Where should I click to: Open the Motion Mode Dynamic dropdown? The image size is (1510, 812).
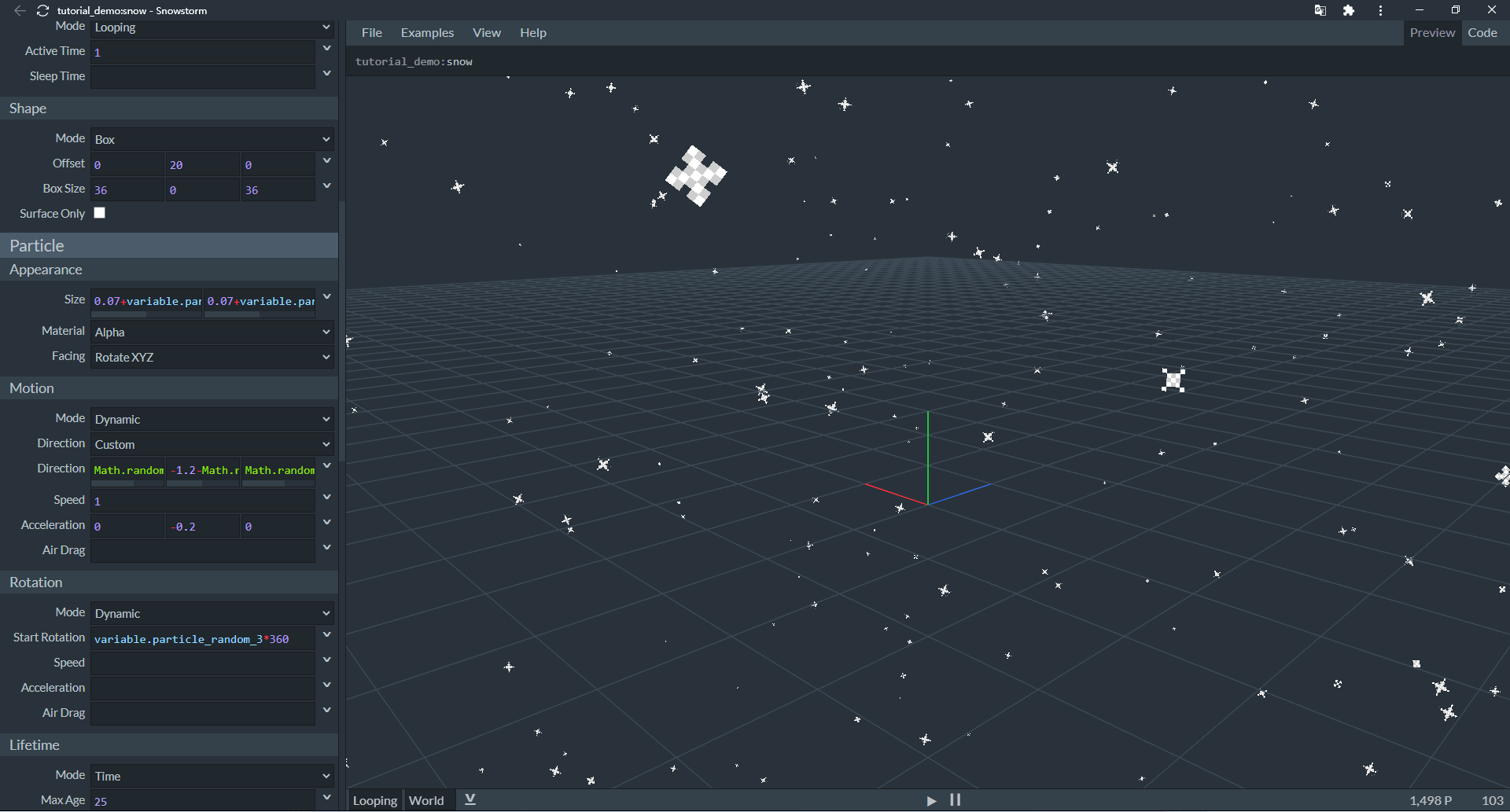tap(212, 419)
